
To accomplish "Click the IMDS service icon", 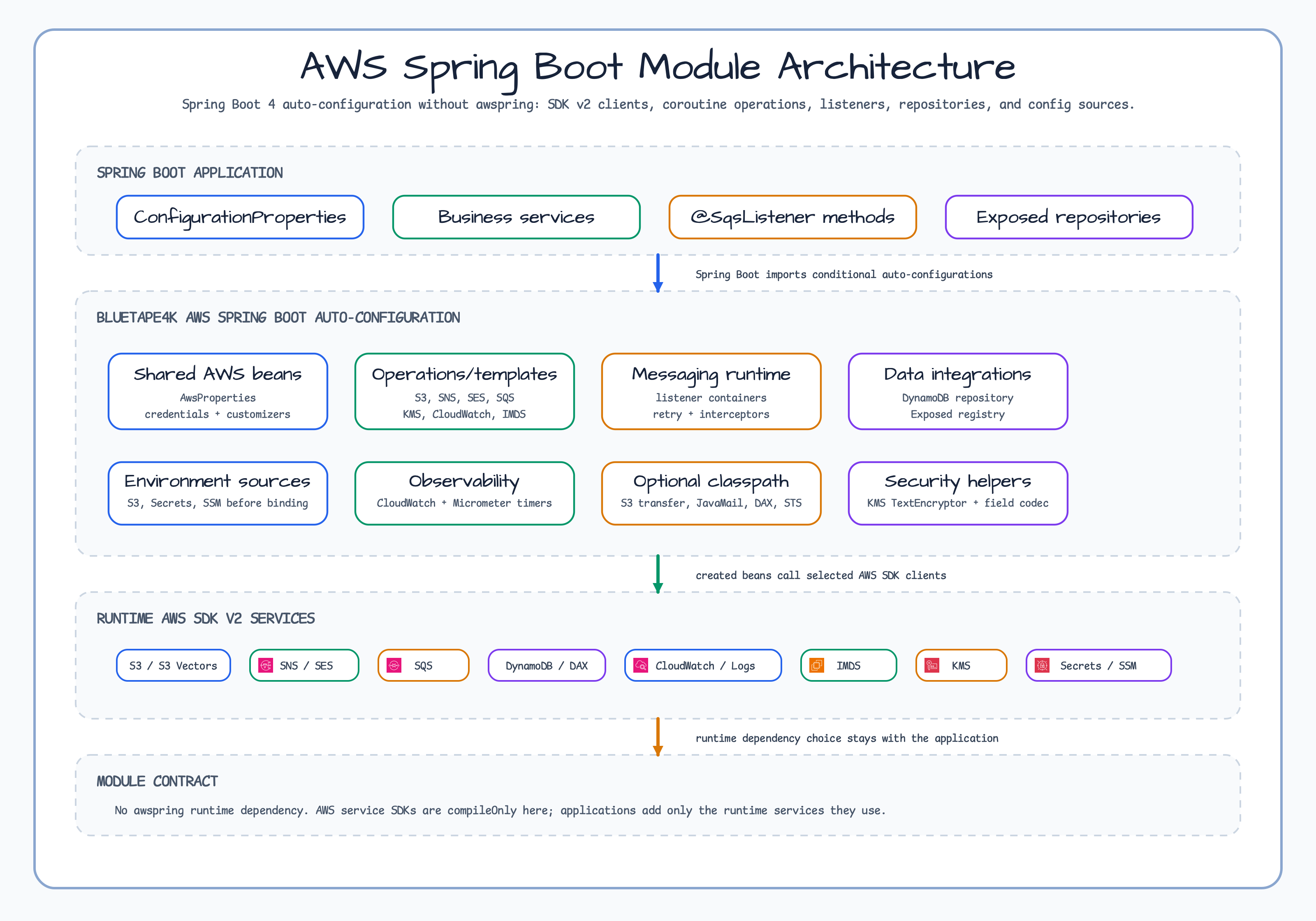I will click(816, 665).
